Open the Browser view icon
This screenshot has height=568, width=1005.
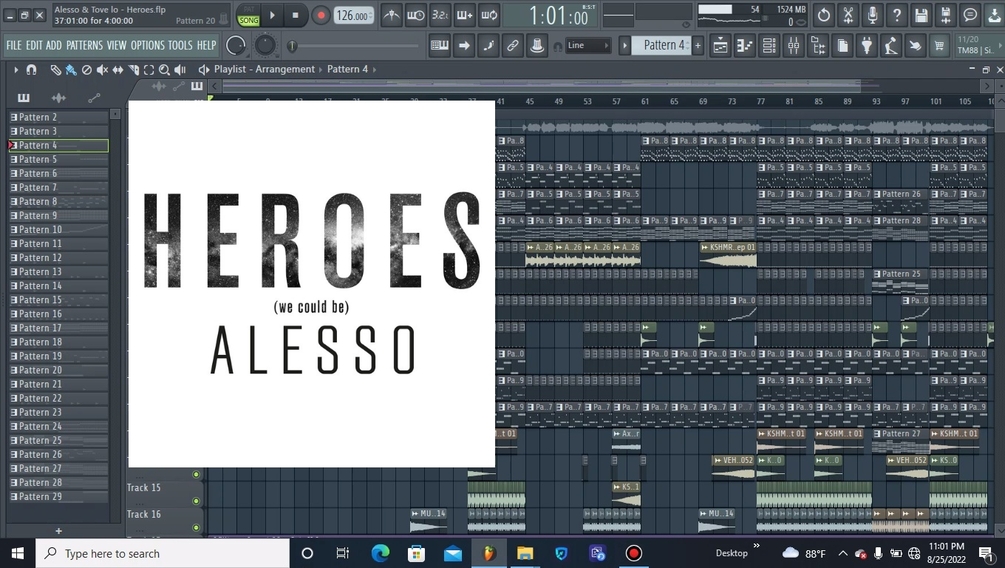click(818, 46)
